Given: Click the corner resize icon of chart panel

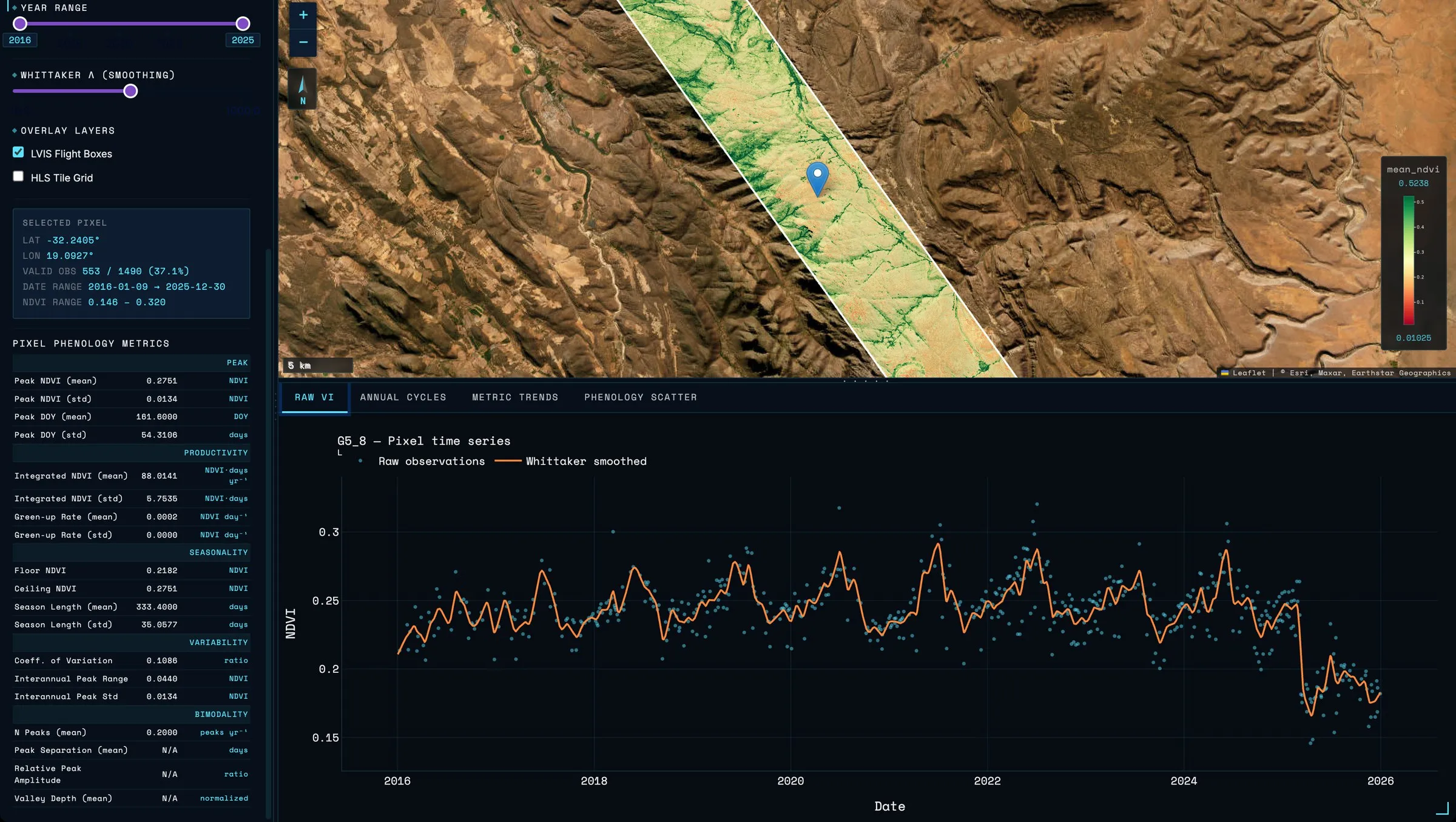Looking at the screenshot, I should point(1443,808).
